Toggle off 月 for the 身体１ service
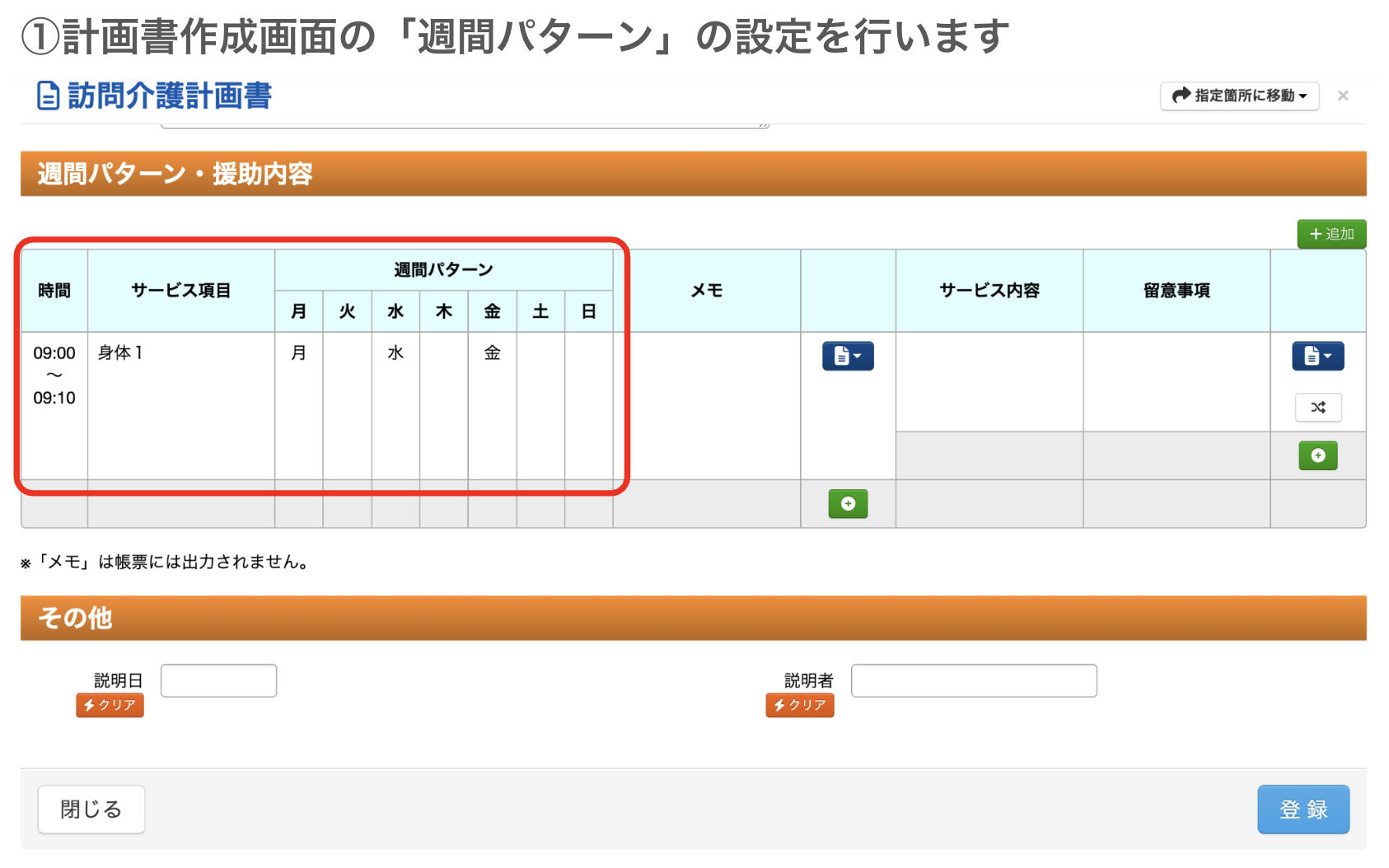The height and width of the screenshot is (868, 1389). point(299,352)
